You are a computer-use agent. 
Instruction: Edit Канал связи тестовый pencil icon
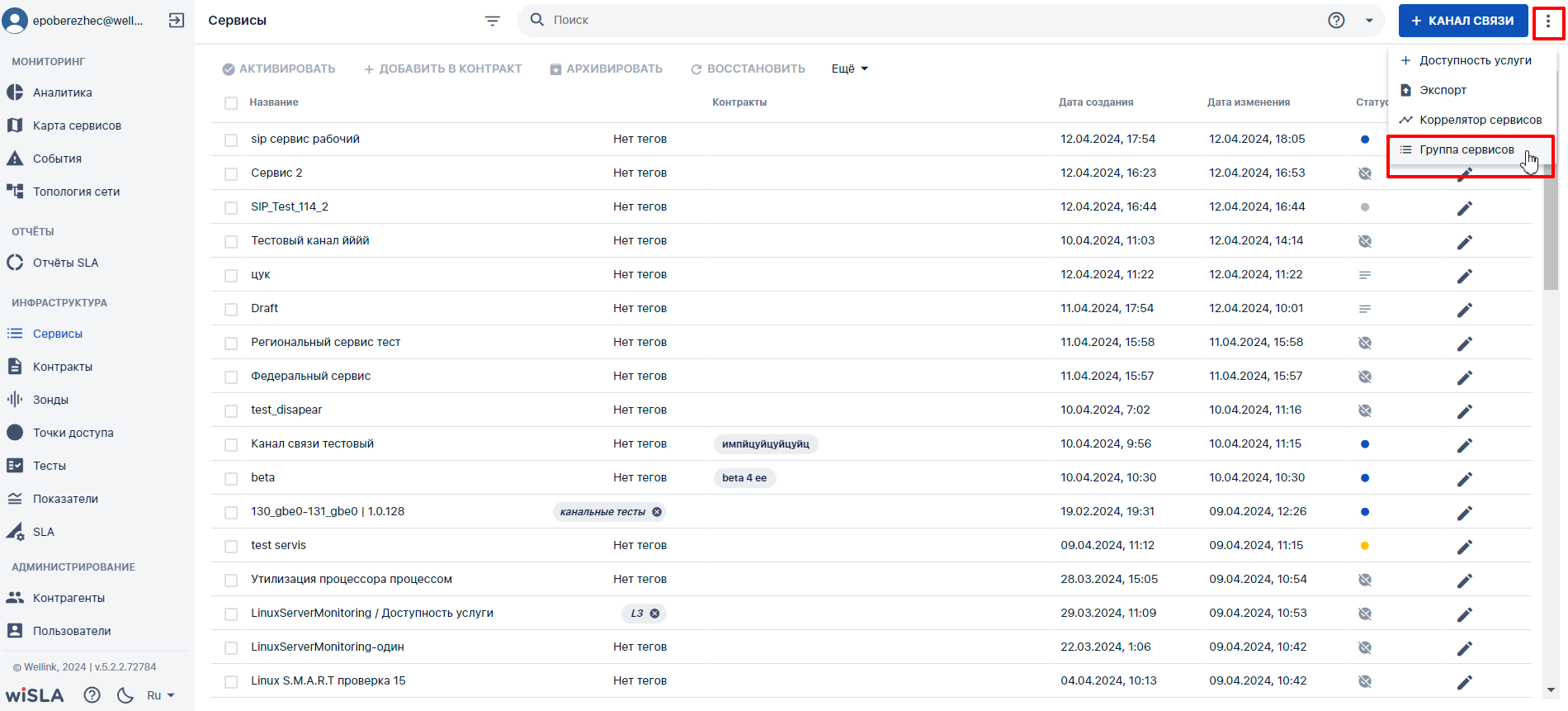coord(1465,445)
